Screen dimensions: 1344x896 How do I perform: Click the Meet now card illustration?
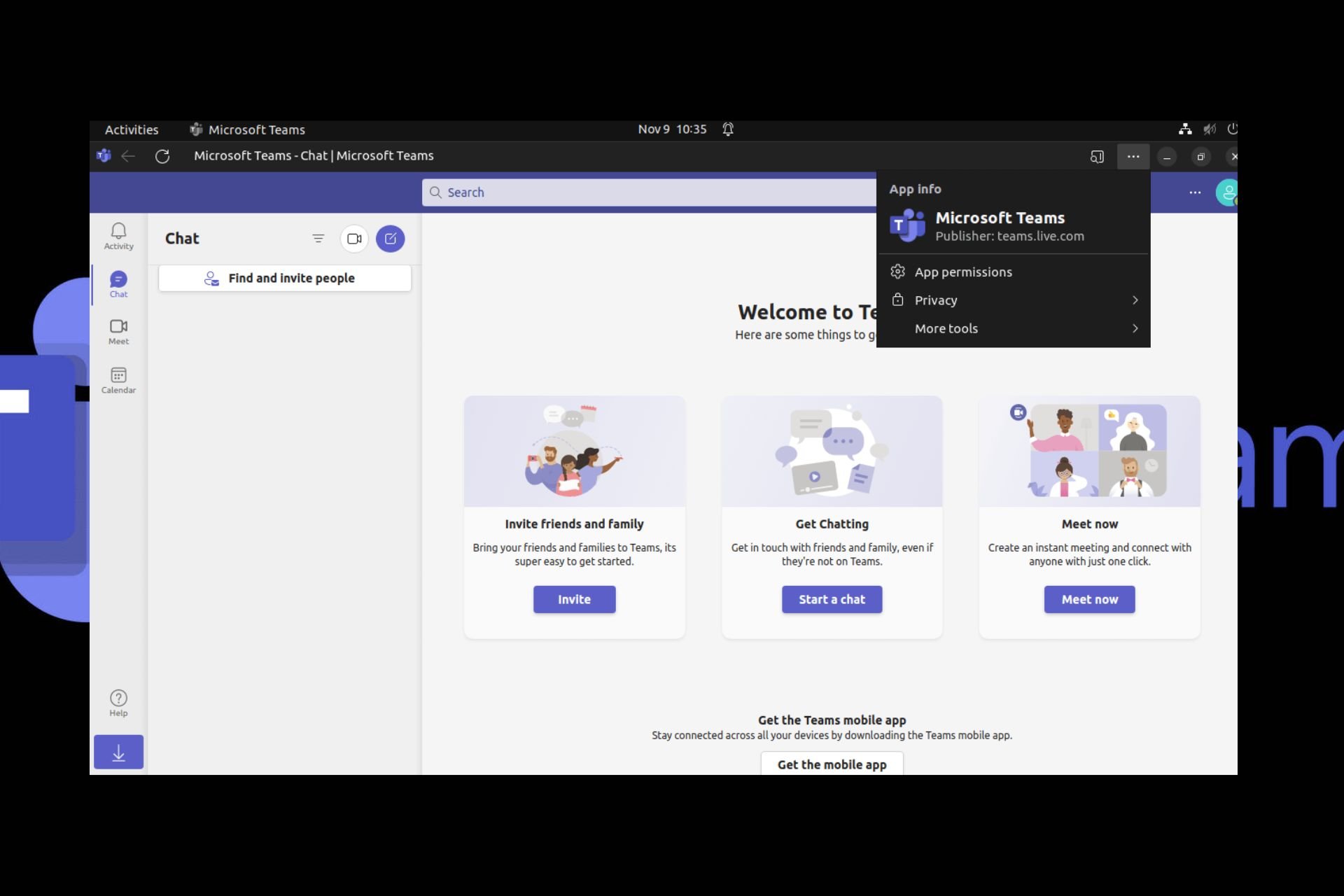[x=1089, y=451]
